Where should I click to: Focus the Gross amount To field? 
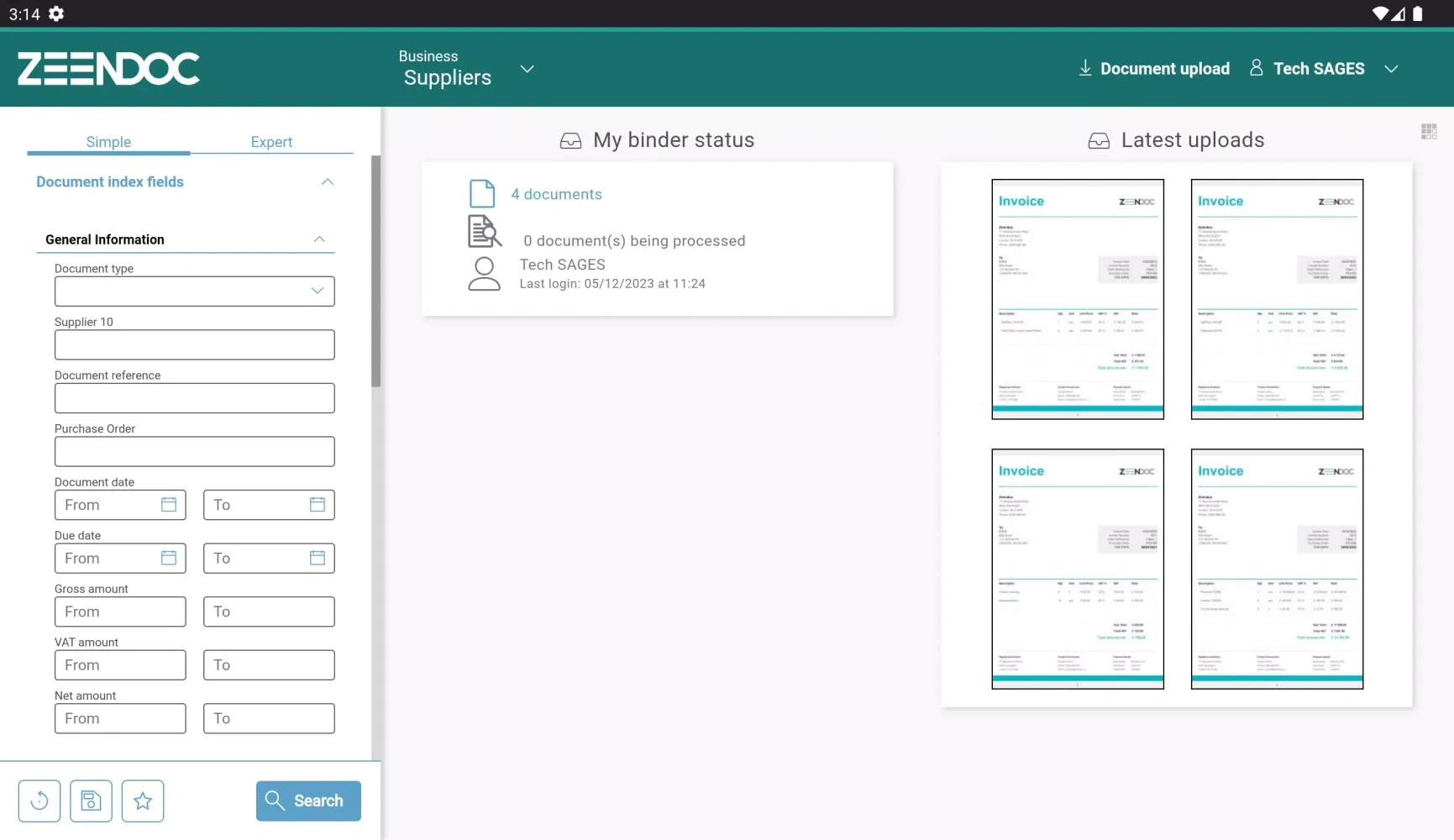(x=269, y=612)
